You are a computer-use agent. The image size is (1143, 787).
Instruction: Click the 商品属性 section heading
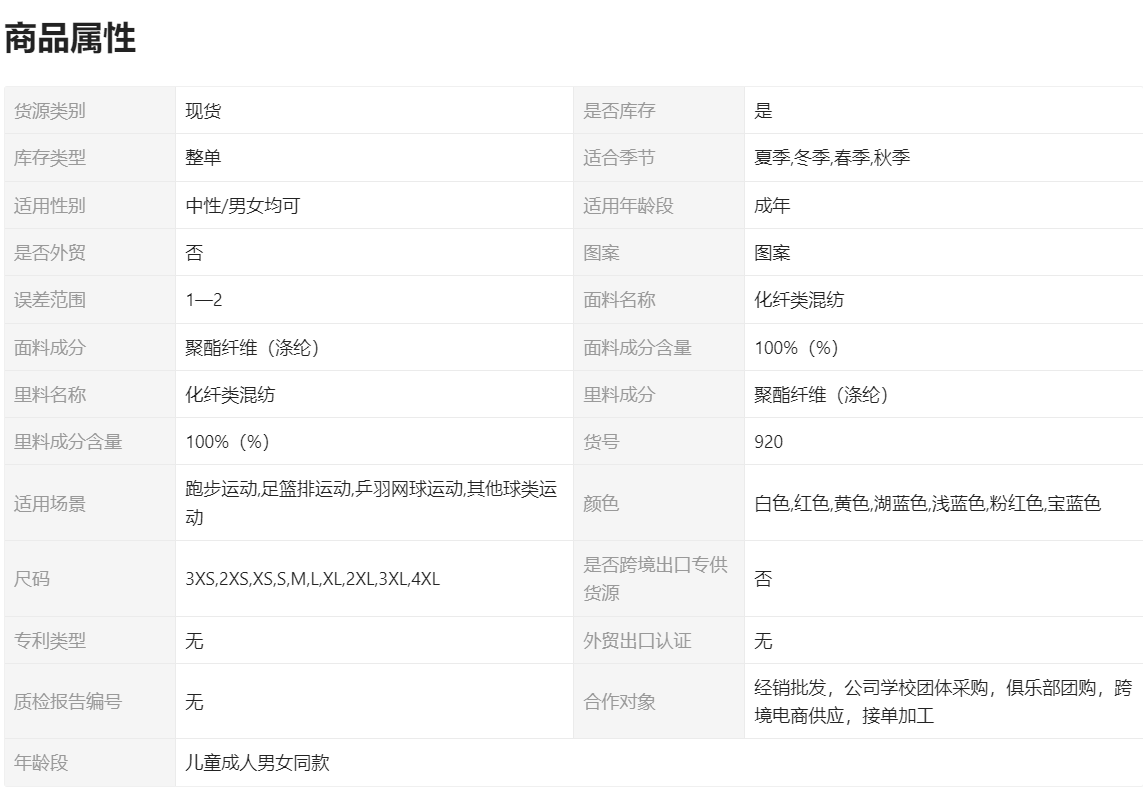(70, 39)
